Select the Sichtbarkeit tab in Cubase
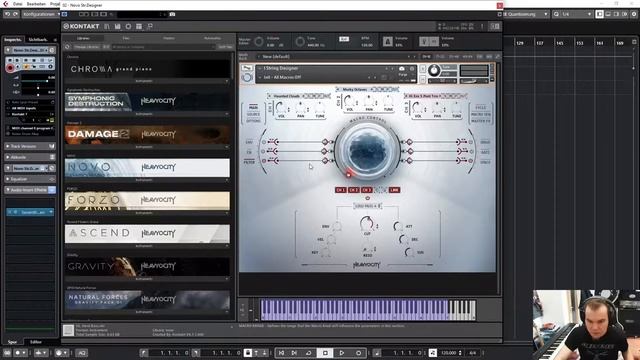The image size is (640, 360). (38, 40)
